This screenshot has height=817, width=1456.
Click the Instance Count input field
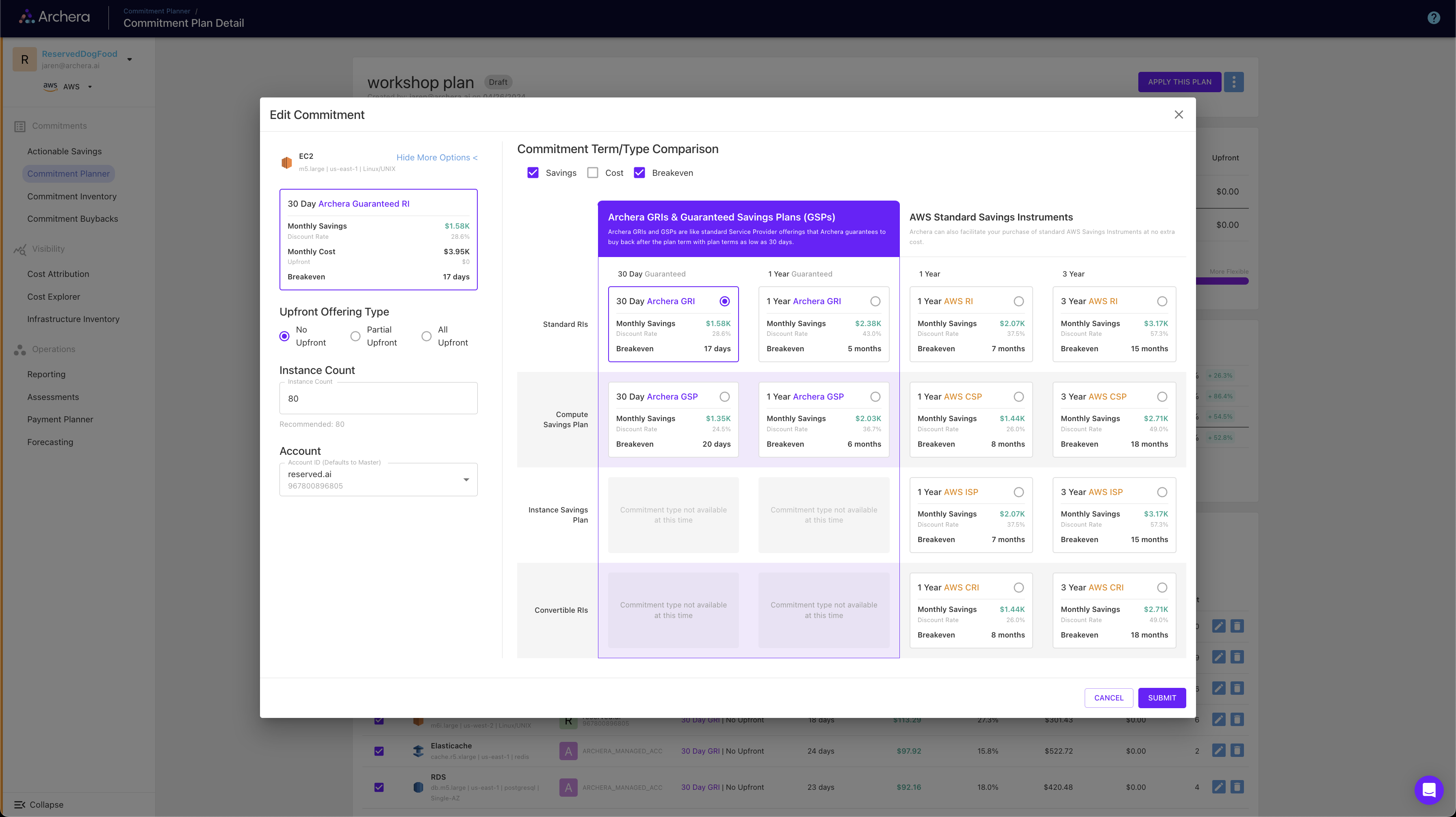coord(378,398)
